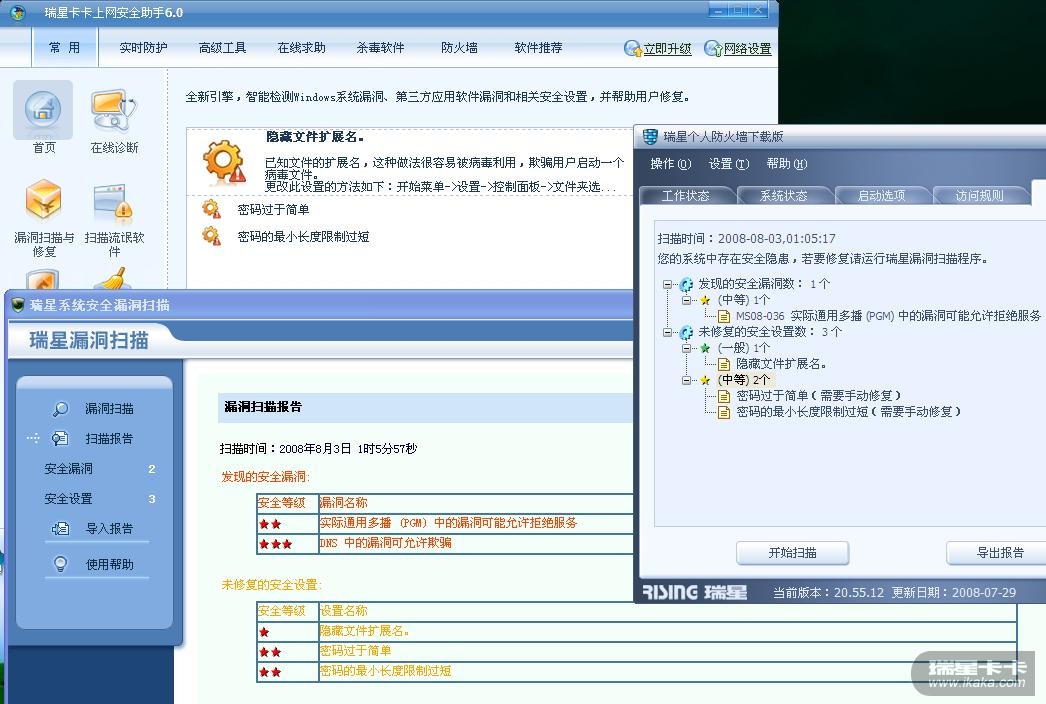Image resolution: width=1046 pixels, height=704 pixels.
Task: Select 密码的最小长度限制过短(需要手动修复) tree item
Action: tap(849, 412)
